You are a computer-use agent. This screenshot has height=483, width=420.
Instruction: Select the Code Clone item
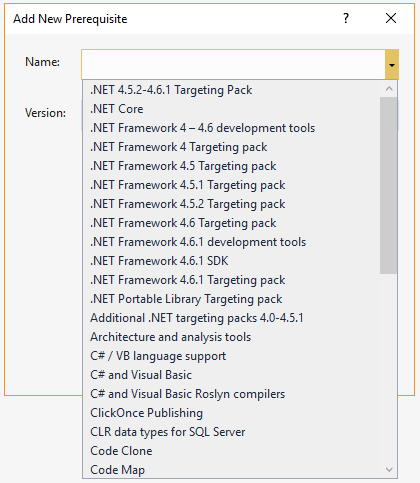point(231,451)
